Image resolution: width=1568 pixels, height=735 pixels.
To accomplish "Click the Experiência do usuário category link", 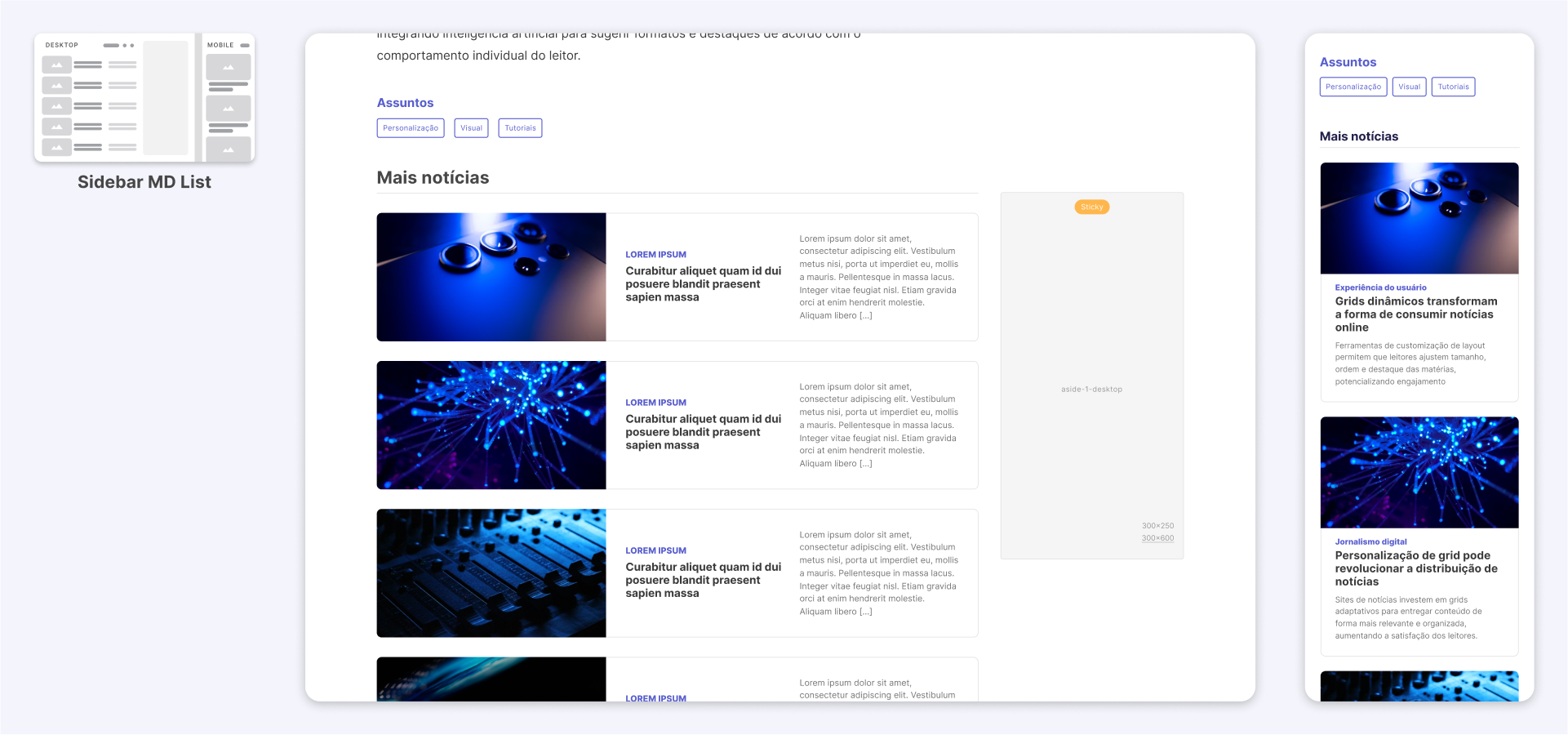I will point(1381,287).
